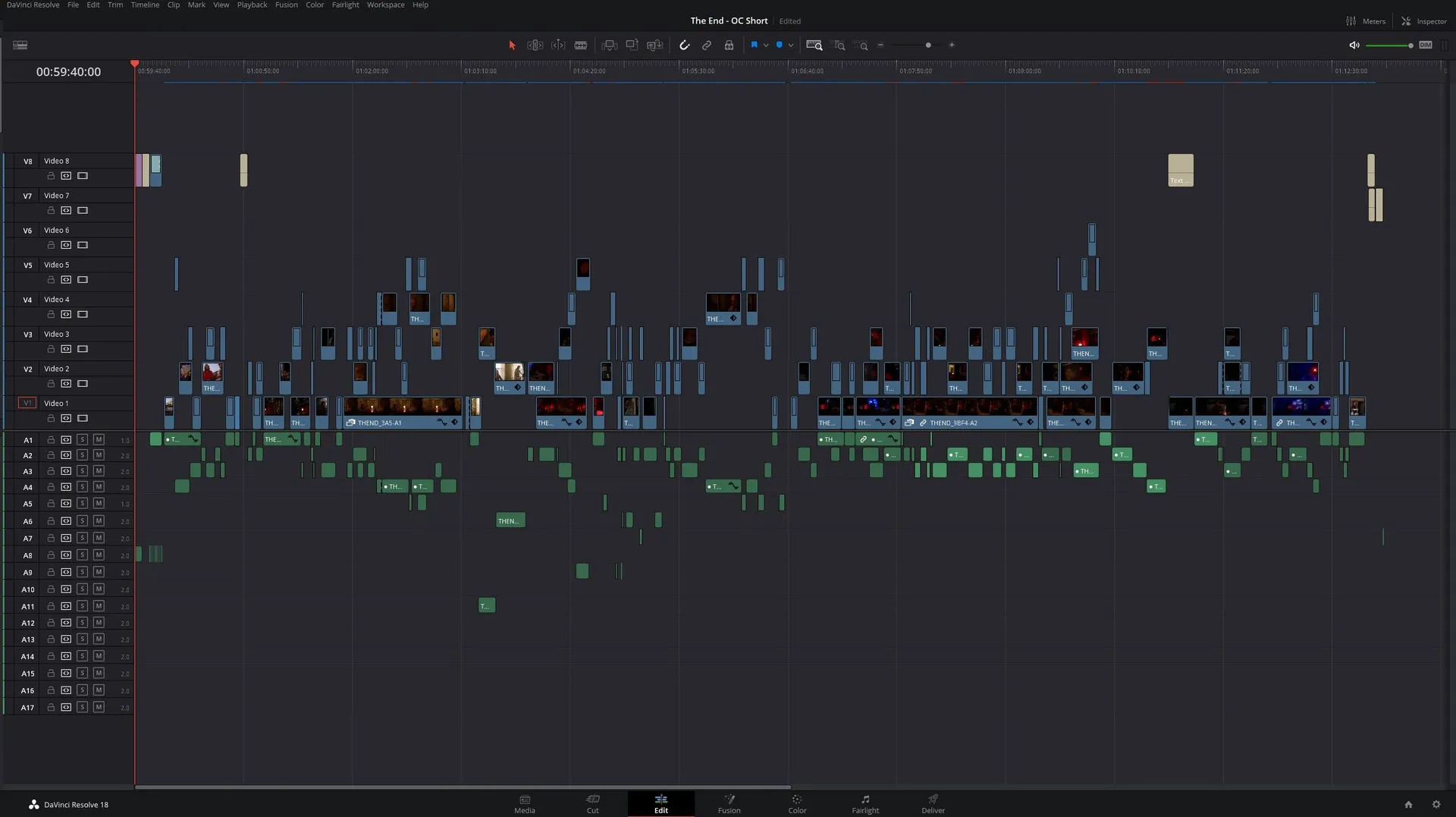1456x817 pixels.
Task: Click the Full Extent Zoom icon
Action: [814, 46]
